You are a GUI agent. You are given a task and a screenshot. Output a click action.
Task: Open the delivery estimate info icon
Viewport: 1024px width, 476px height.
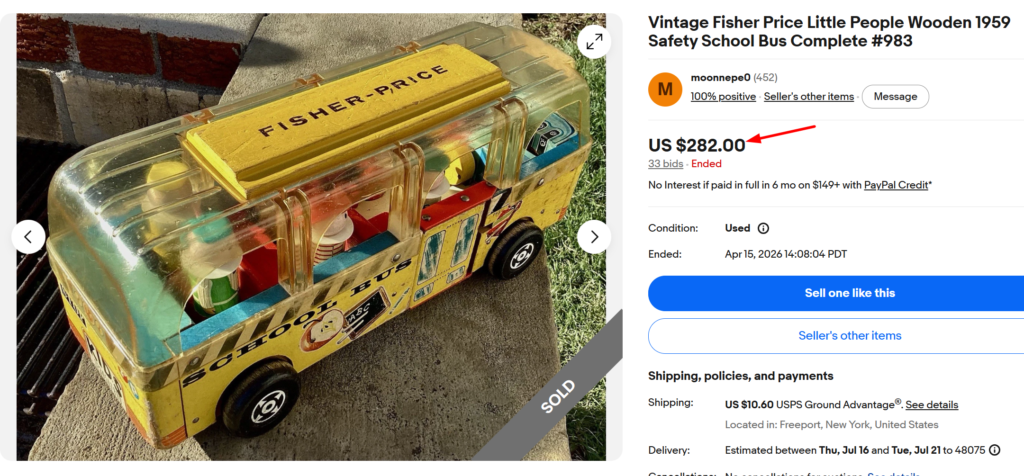pyautogui.click(x=995, y=450)
